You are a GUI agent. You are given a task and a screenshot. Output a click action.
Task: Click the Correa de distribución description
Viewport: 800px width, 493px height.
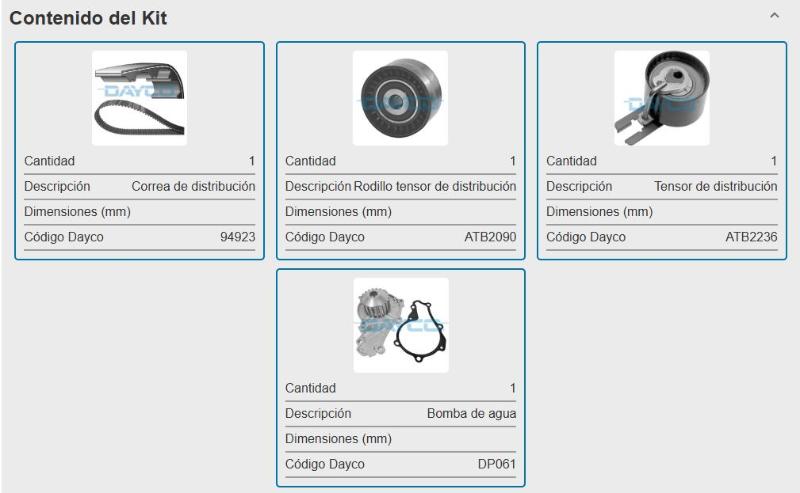pyautogui.click(x=193, y=186)
